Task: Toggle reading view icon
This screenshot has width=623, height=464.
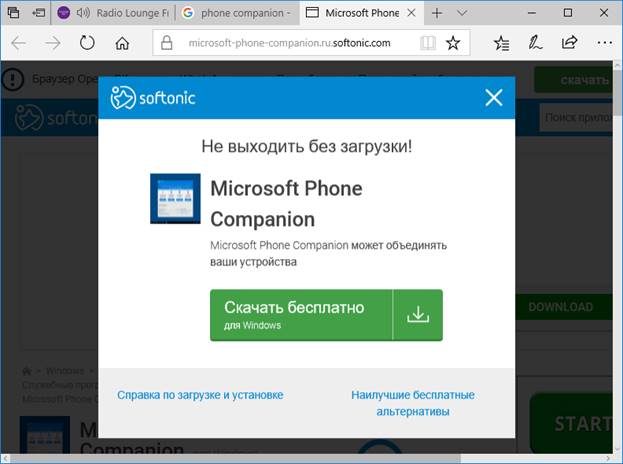Action: [428, 43]
